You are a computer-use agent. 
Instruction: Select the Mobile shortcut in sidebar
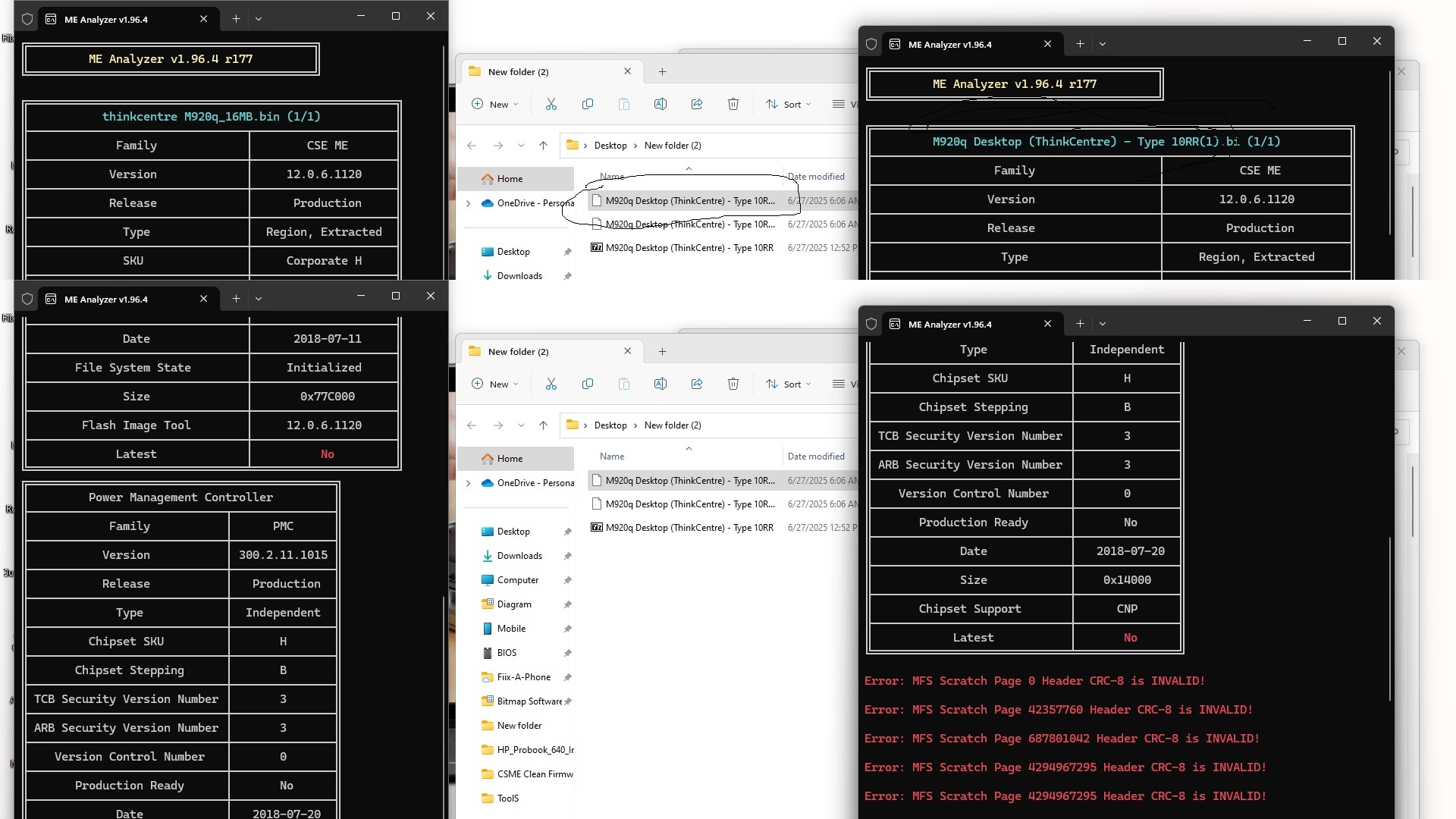pyautogui.click(x=510, y=629)
